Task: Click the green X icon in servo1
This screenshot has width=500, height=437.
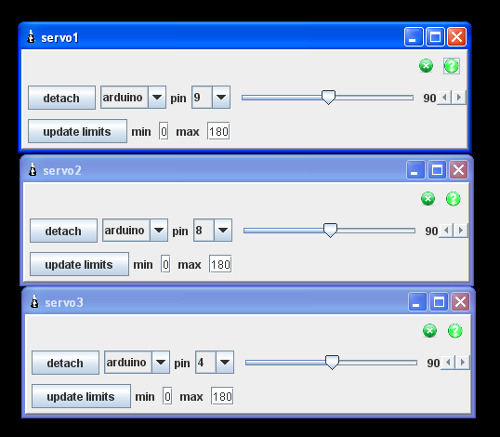Action: [426, 66]
